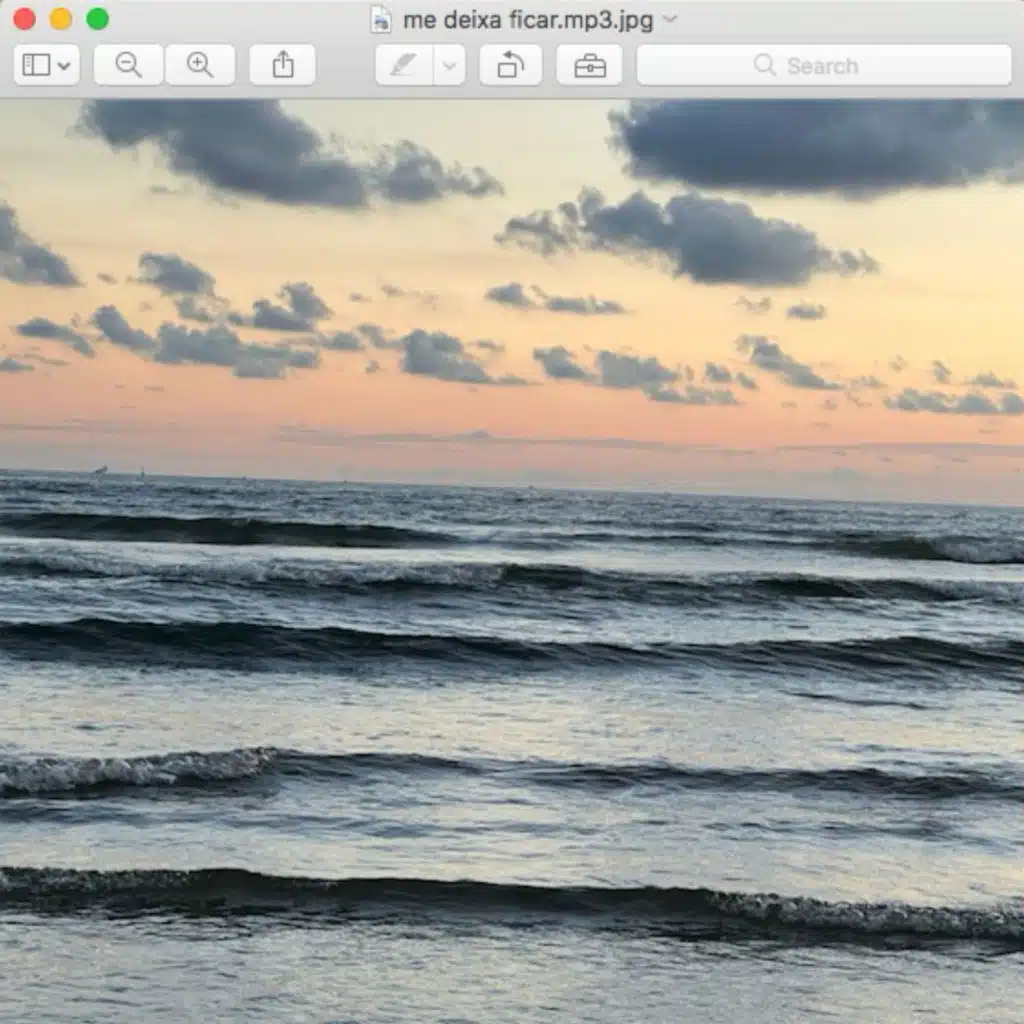Click the sunset ocean photo
1024x1024 pixels.
click(512, 562)
